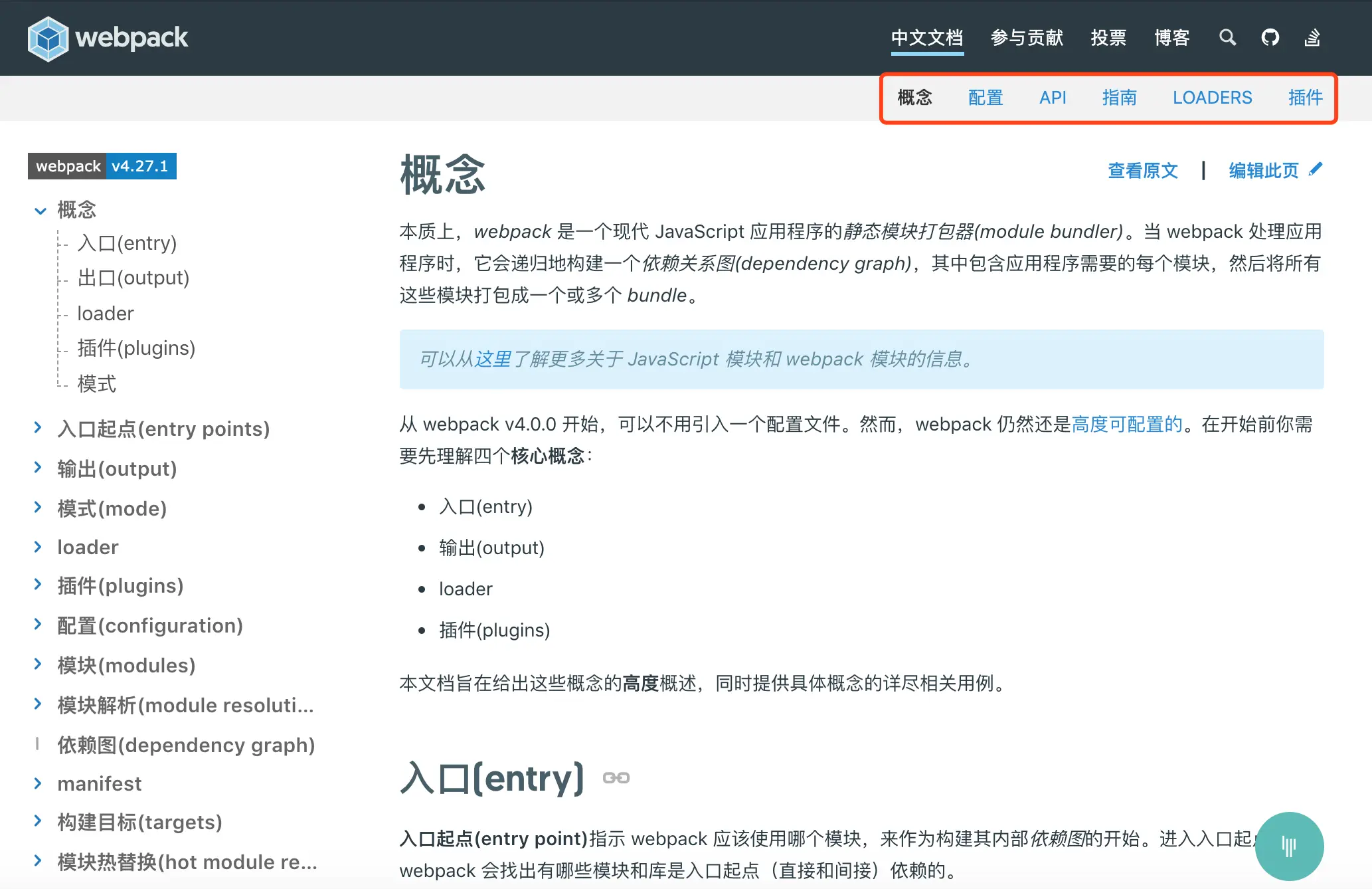Select 参与贡献 in top navigation

[x=1027, y=38]
